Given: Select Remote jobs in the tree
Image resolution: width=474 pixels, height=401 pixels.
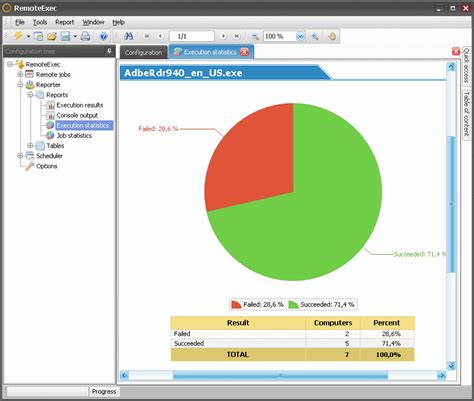Looking at the screenshot, I should coord(53,74).
